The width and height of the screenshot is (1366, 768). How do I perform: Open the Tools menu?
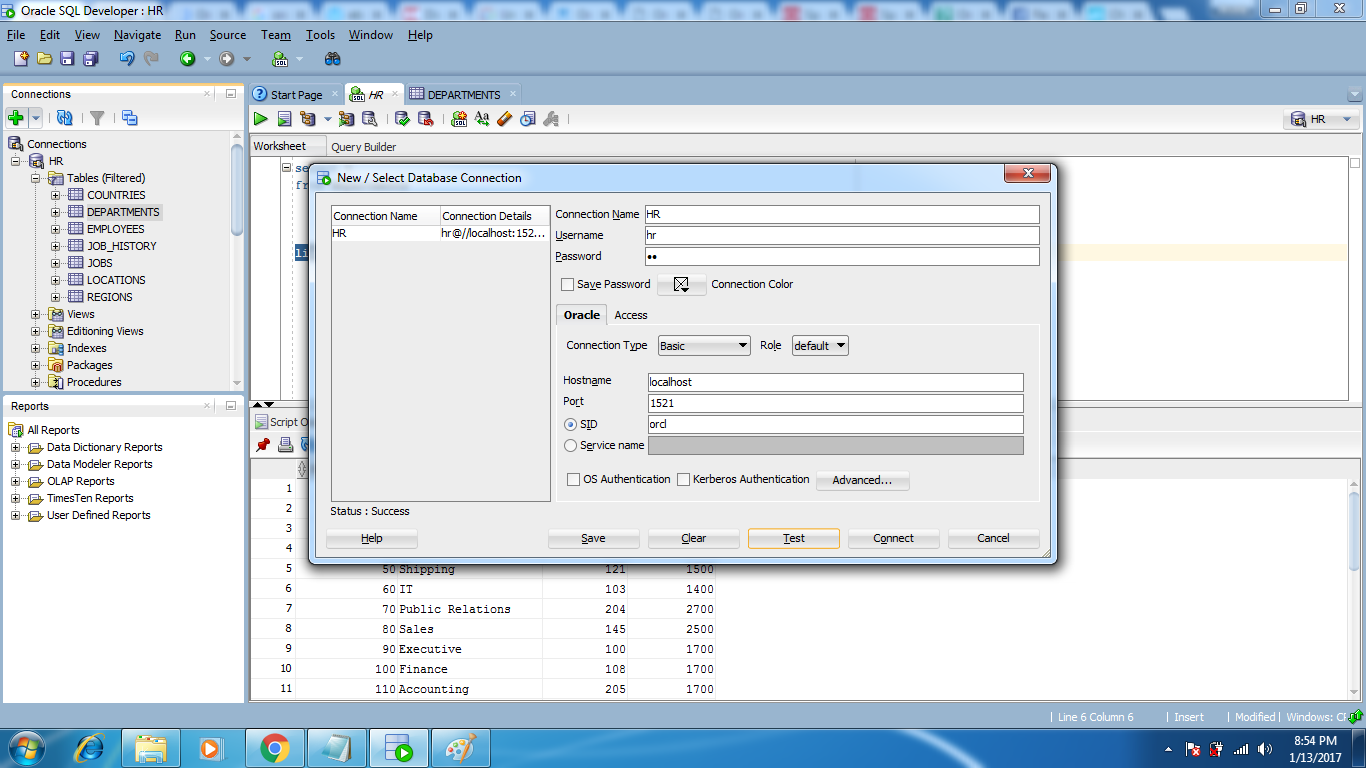pos(320,35)
